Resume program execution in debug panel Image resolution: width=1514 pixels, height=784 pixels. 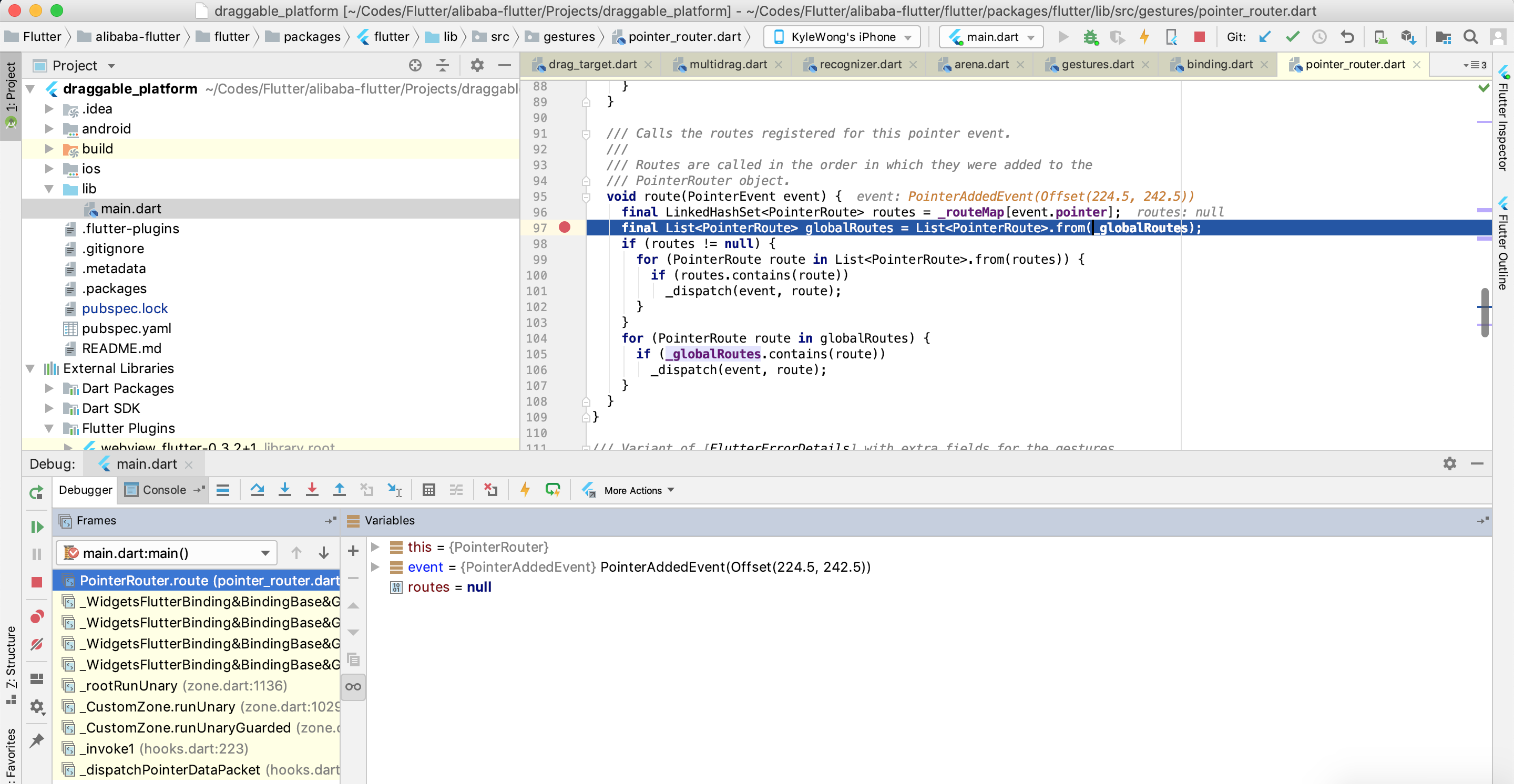[36, 527]
